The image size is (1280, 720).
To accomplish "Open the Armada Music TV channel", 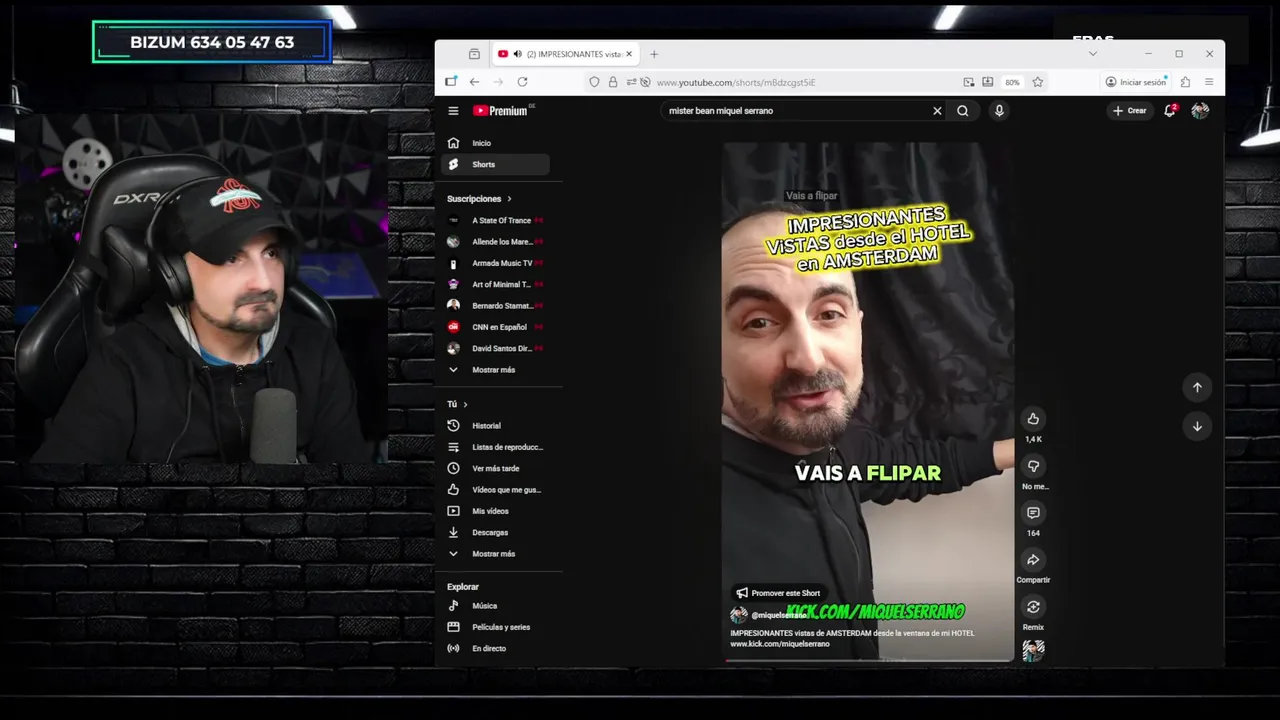I will pos(495,263).
